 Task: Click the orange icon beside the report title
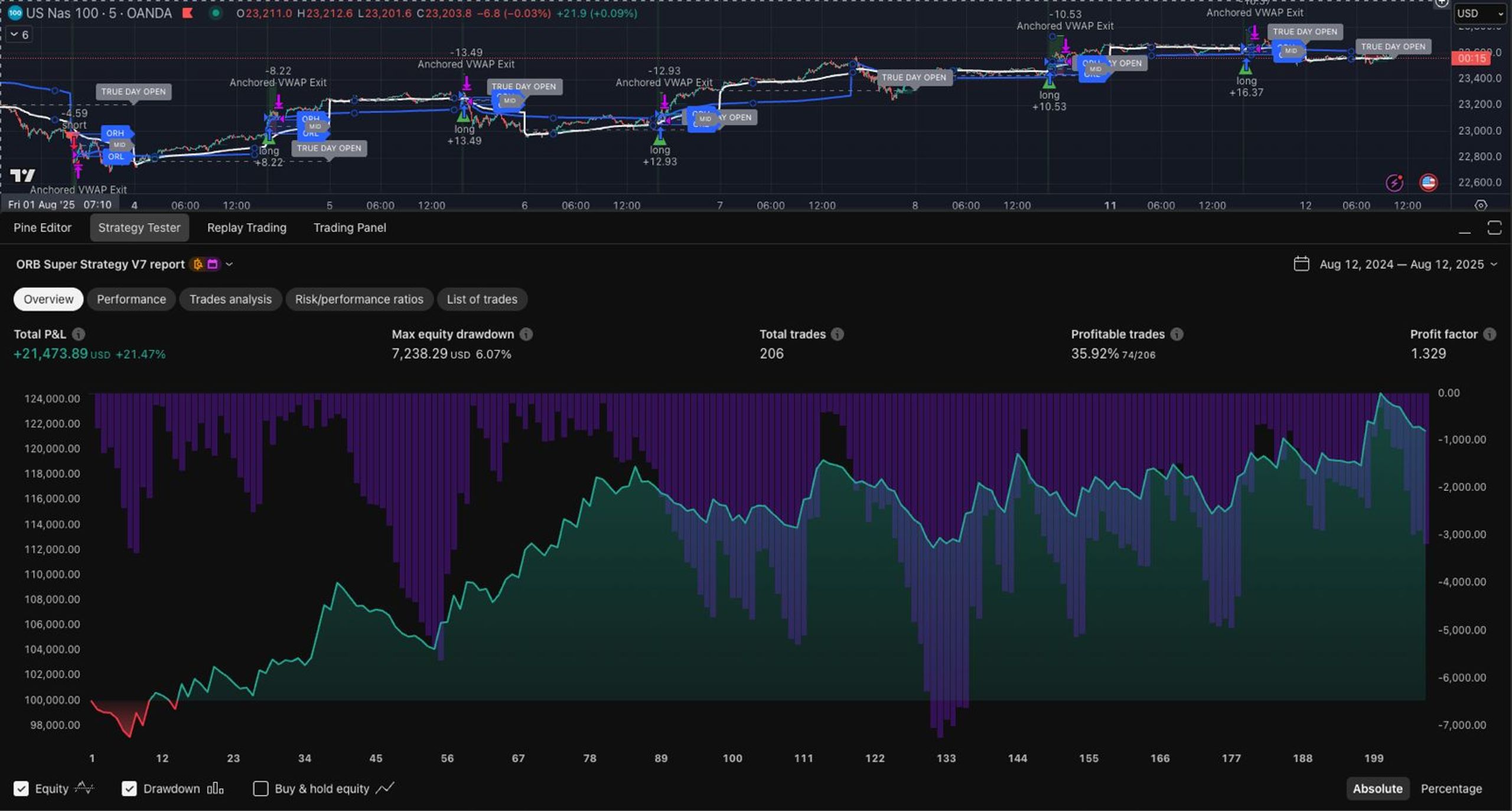pyautogui.click(x=198, y=264)
